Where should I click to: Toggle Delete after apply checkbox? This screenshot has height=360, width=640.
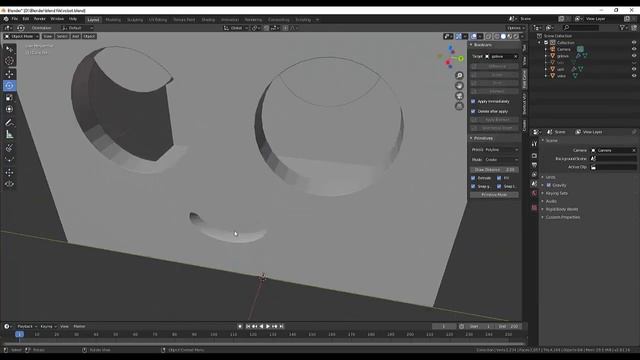pyautogui.click(x=473, y=111)
